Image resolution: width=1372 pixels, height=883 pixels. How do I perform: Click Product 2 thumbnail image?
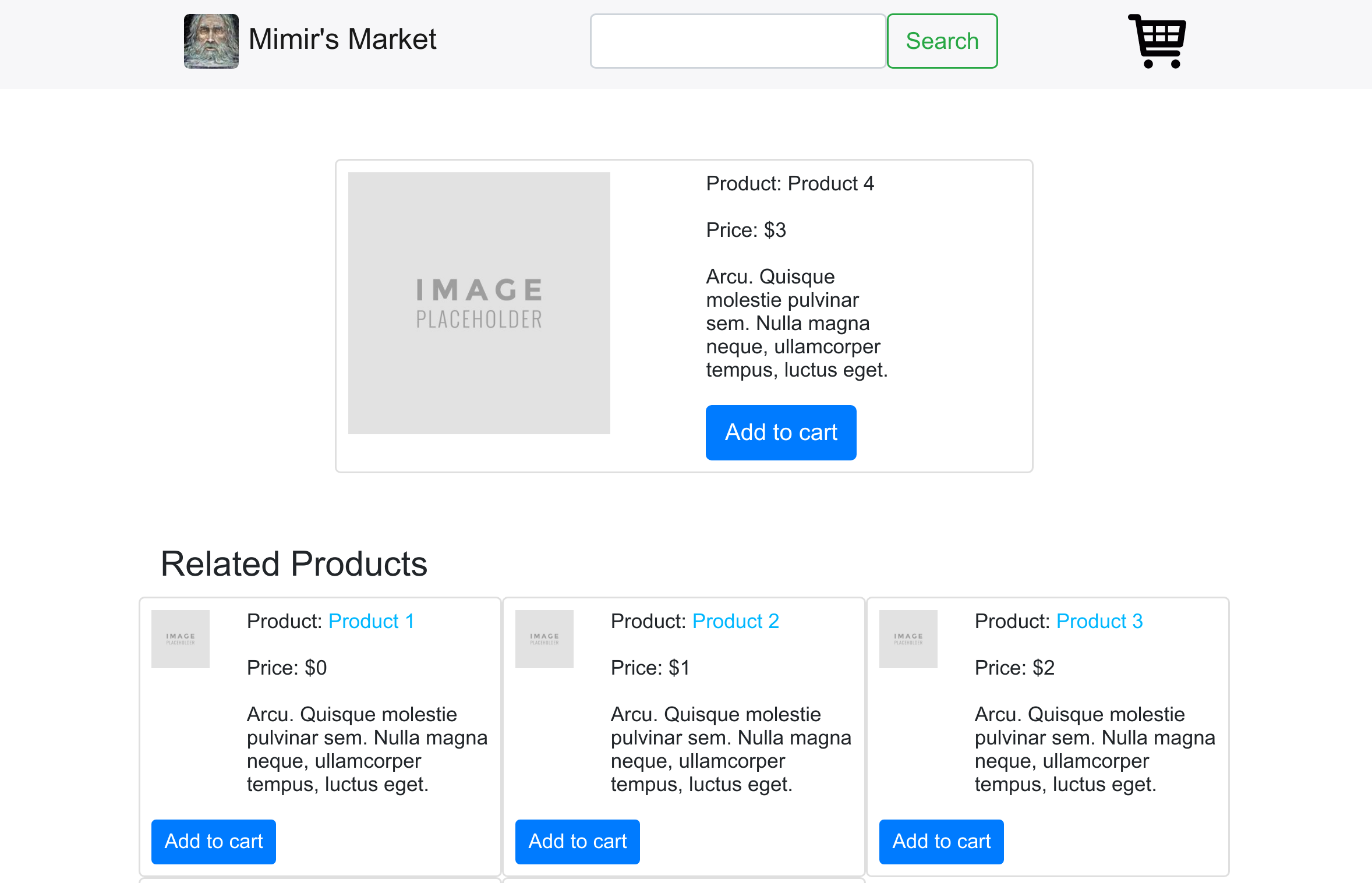click(x=544, y=639)
